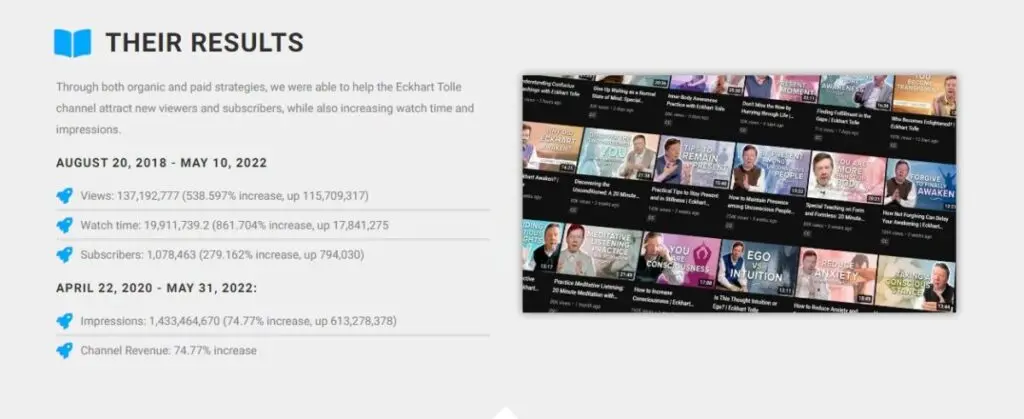Click the rocket icon beside Channel Revenue
The image size is (1024, 419).
pyautogui.click(x=64, y=350)
